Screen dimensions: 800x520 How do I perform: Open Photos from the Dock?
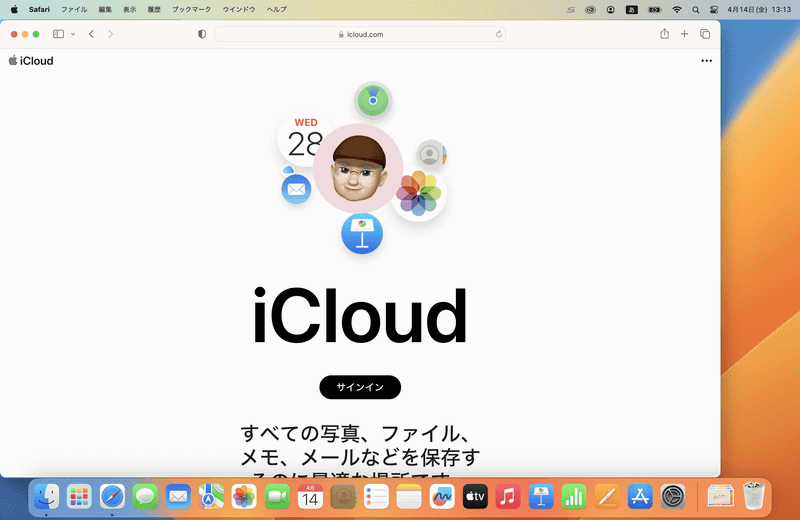coord(244,497)
